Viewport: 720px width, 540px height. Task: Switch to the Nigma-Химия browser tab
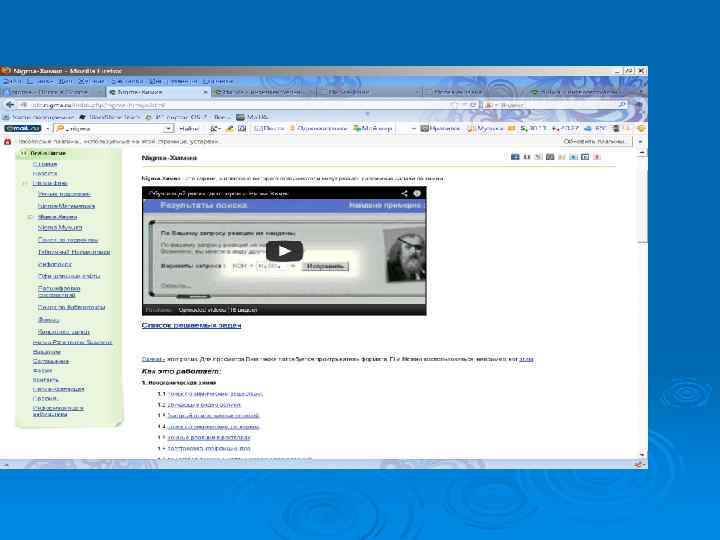(x=158, y=92)
